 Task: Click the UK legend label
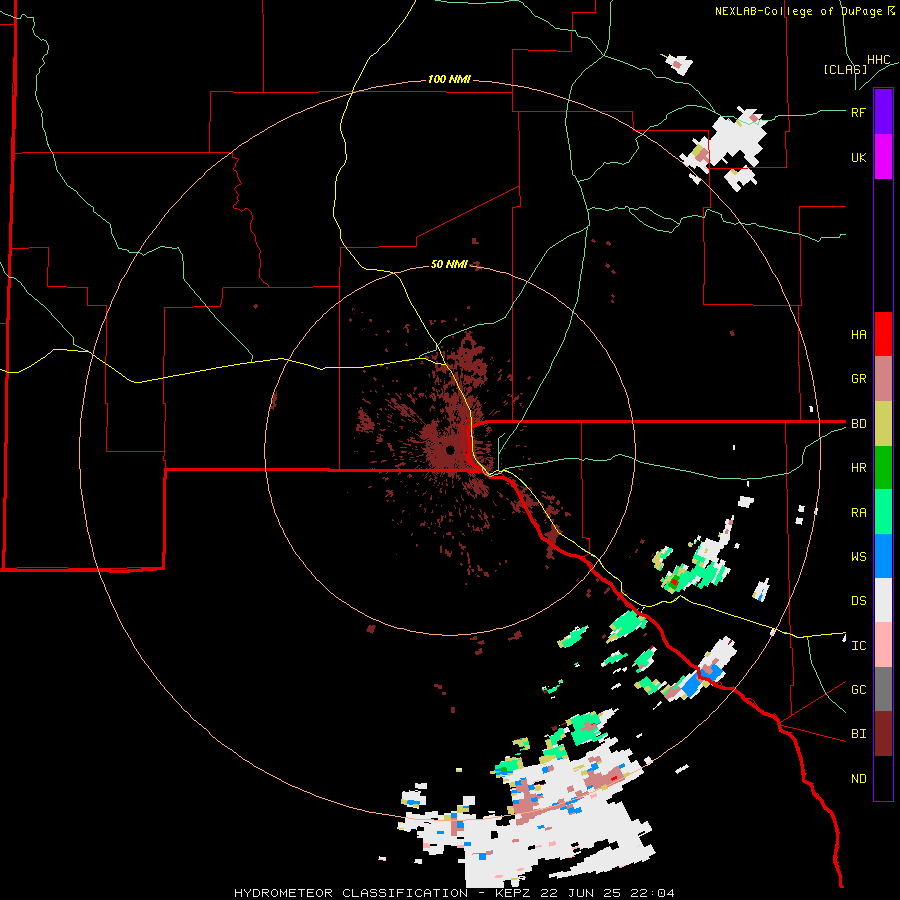859,158
